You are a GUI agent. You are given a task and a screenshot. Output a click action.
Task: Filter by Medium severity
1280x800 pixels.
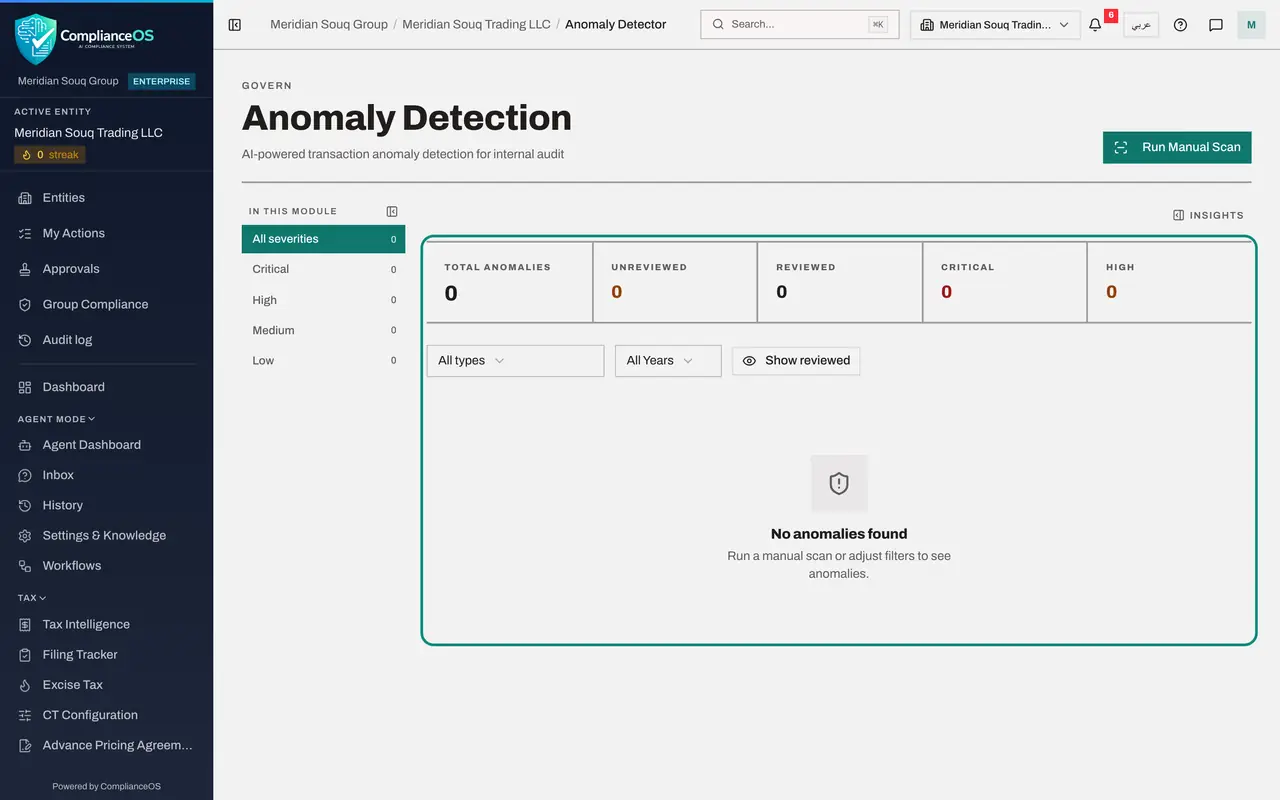point(323,330)
